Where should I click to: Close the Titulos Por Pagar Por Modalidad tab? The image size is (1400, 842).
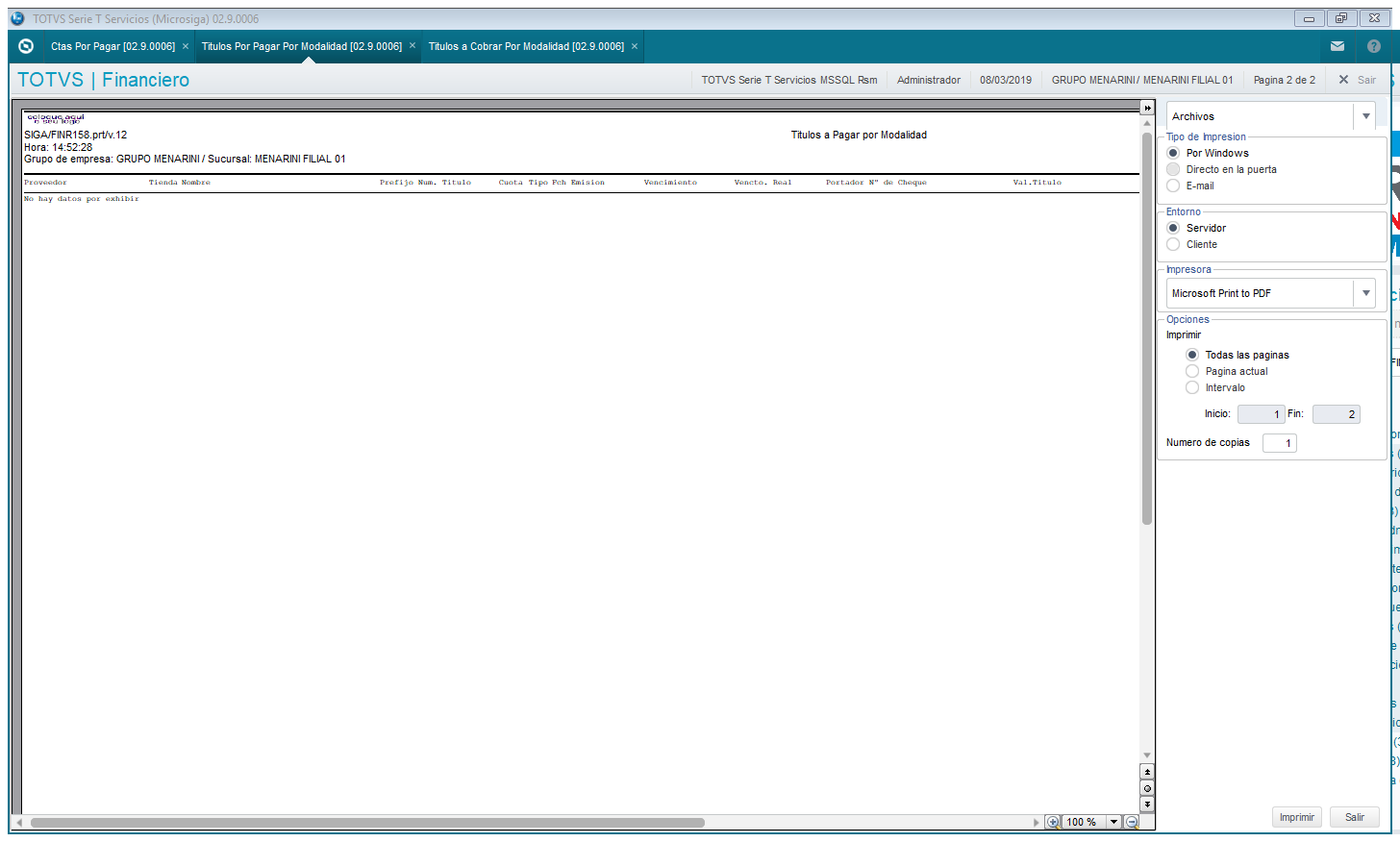412,45
